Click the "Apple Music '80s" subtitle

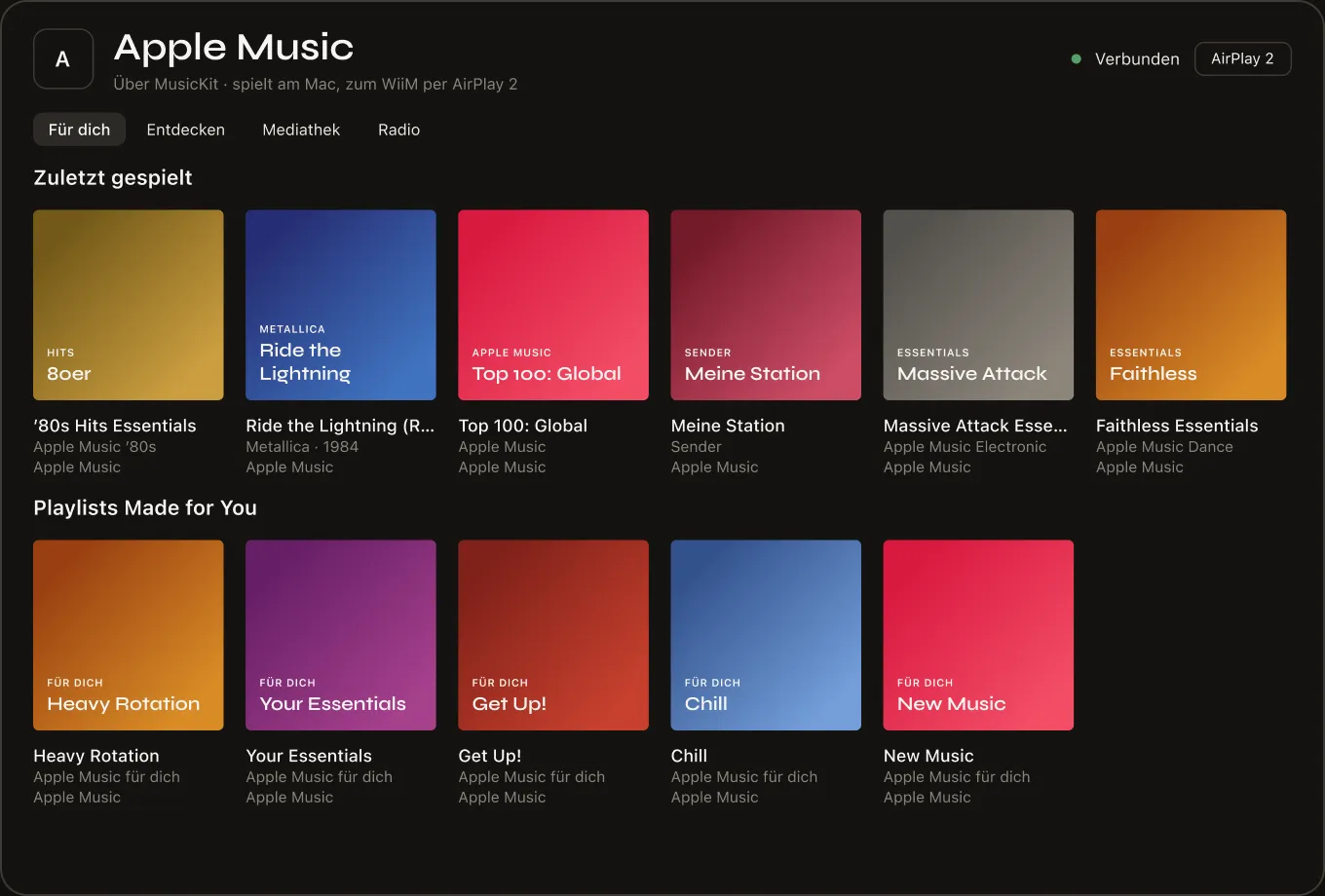point(95,447)
